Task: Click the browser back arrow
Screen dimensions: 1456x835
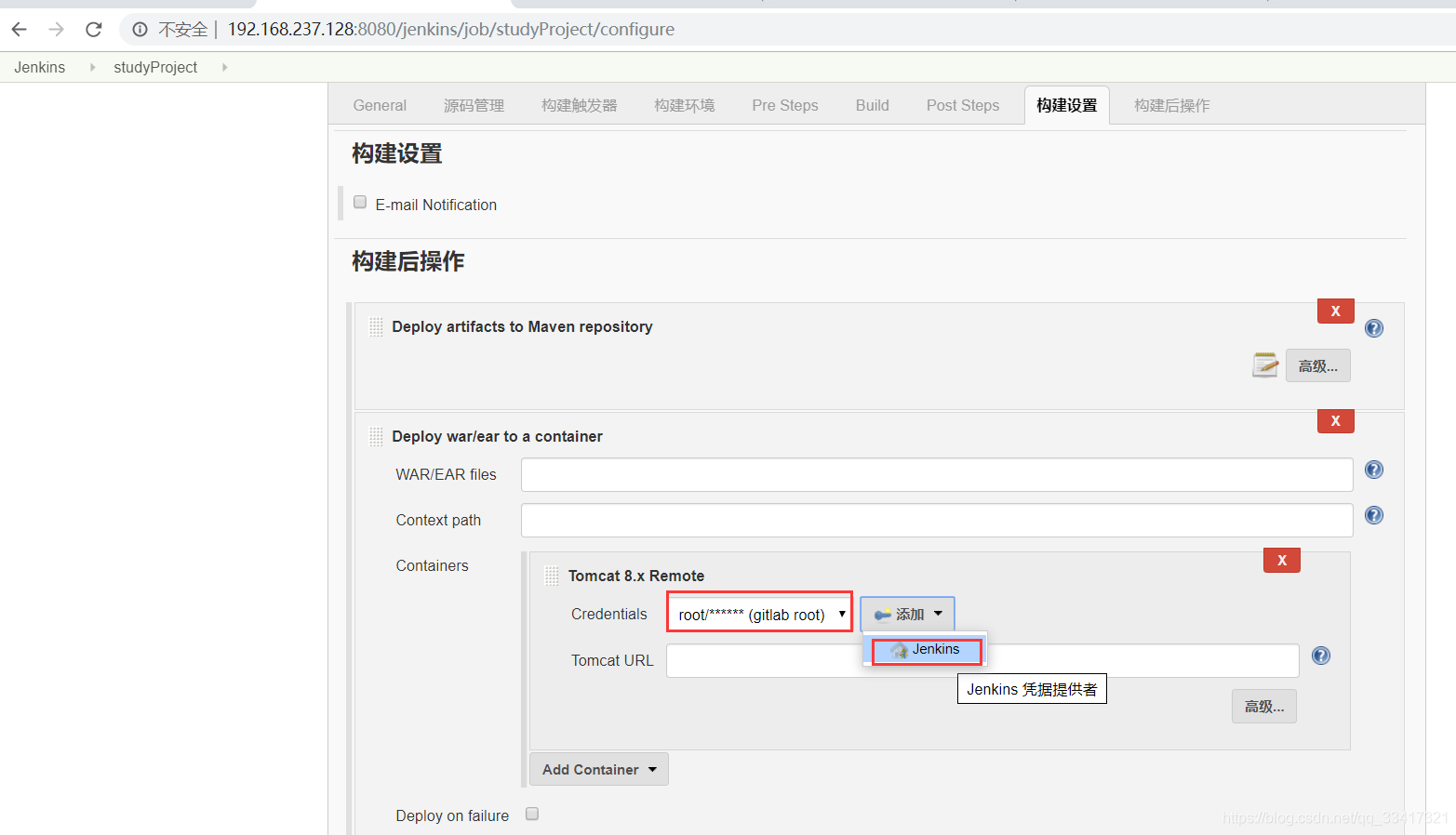Action: [20, 30]
